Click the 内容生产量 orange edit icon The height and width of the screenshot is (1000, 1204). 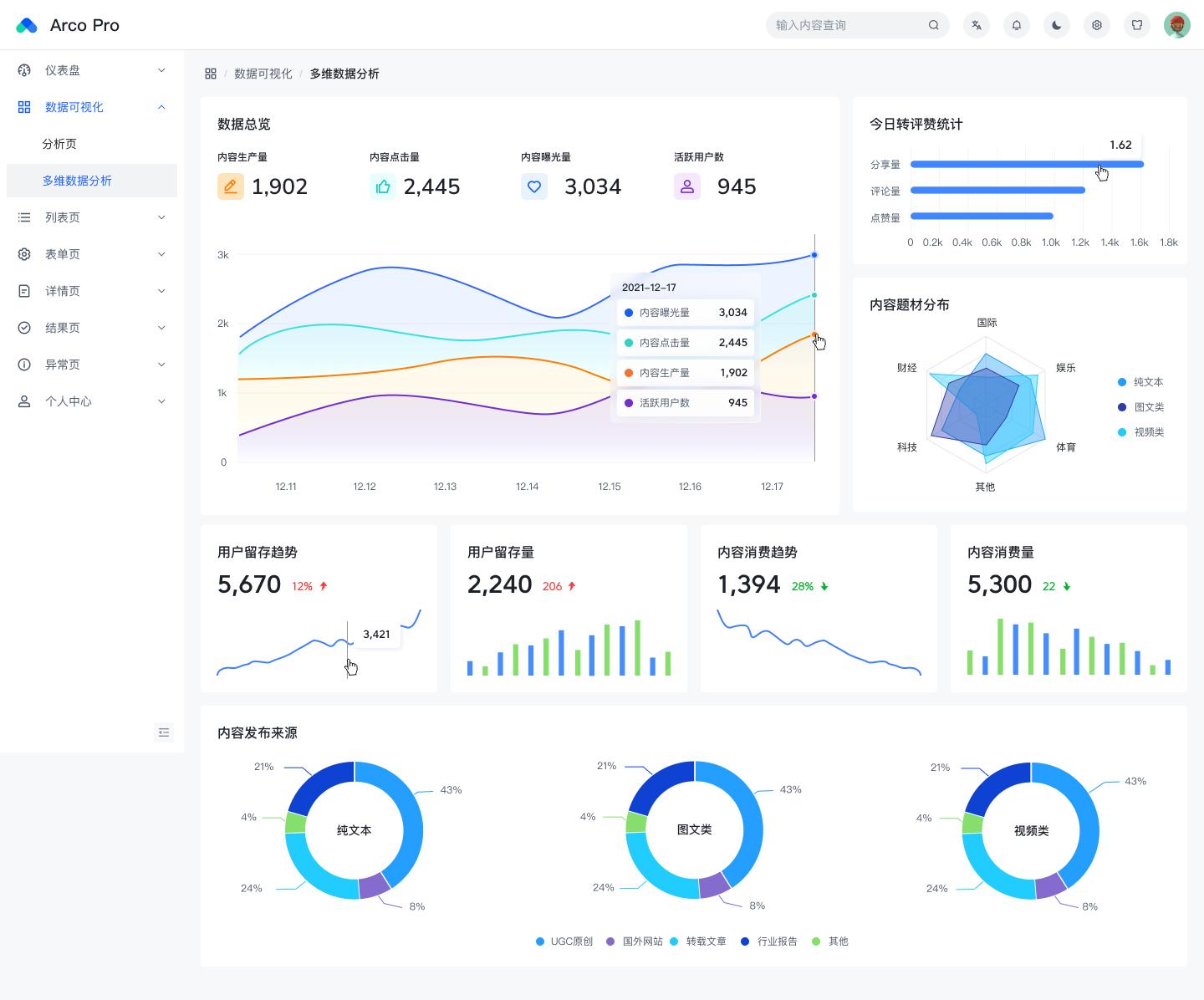pyautogui.click(x=231, y=186)
